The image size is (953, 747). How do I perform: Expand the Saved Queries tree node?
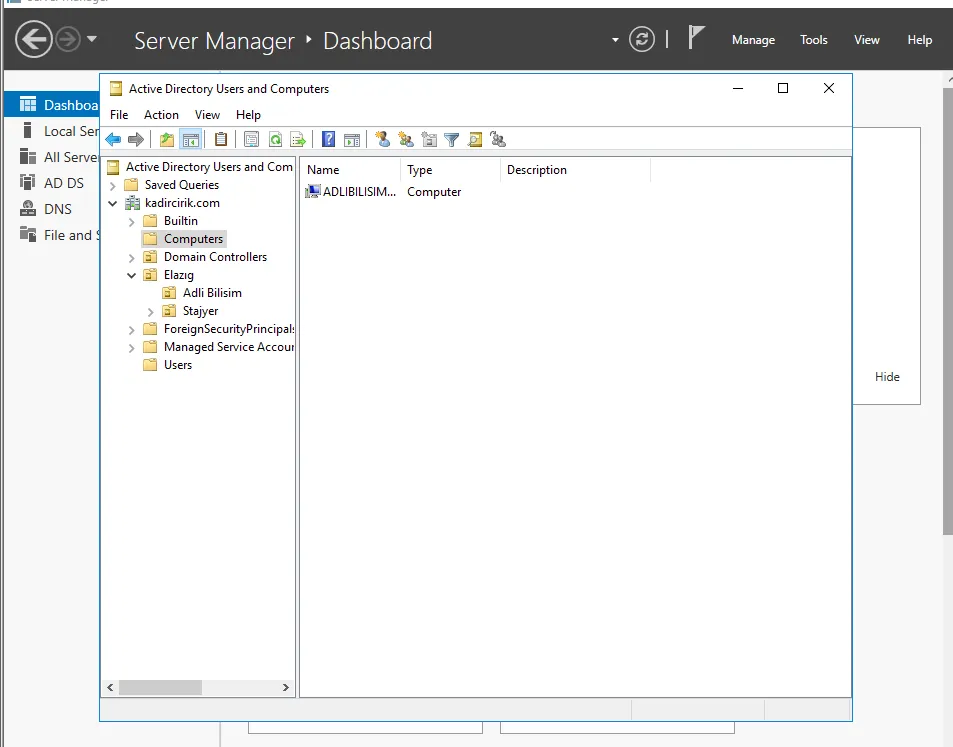tap(112, 186)
